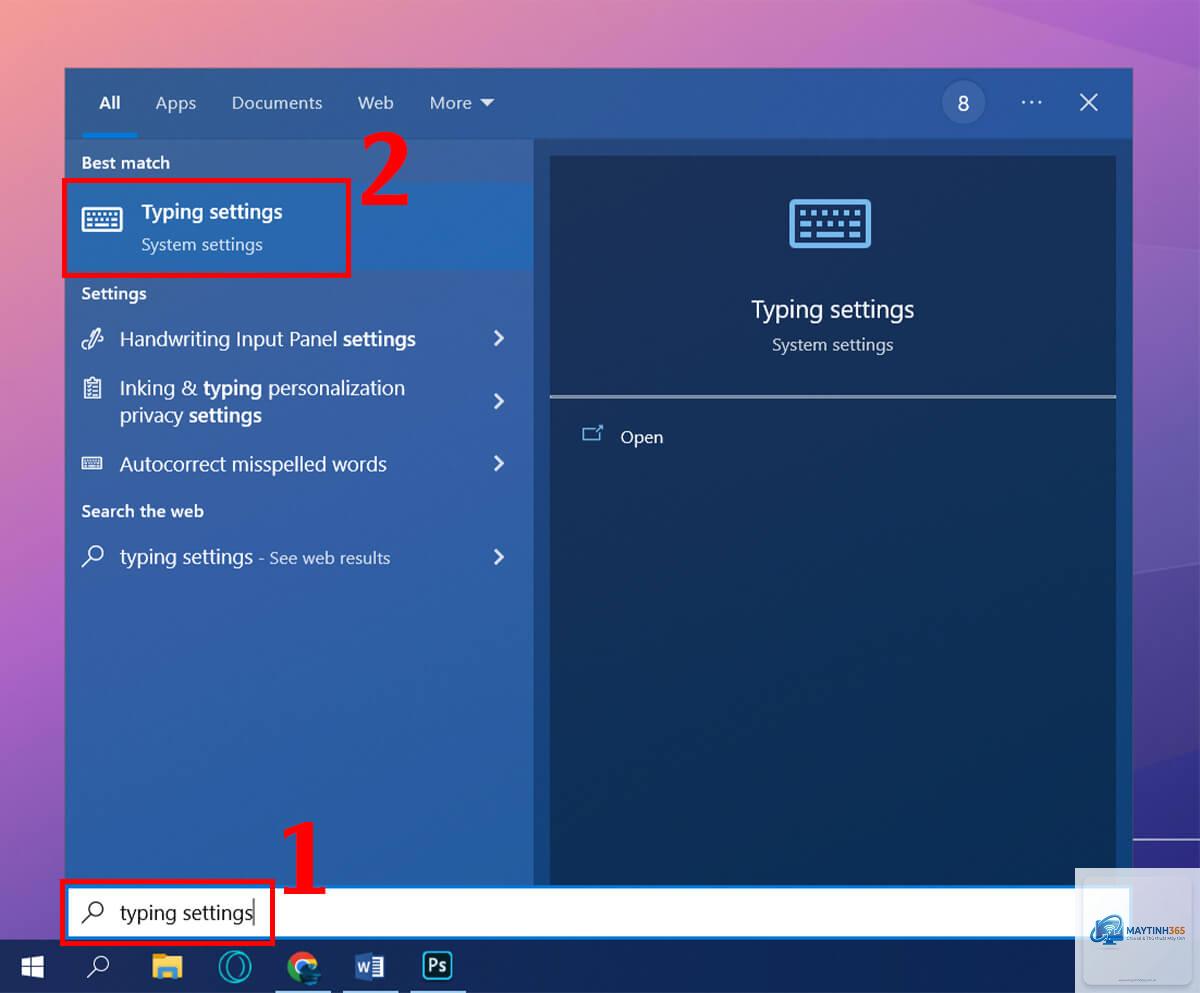Expand Autocorrect misspelled words chevron
Image resolution: width=1200 pixels, height=993 pixels.
coord(499,463)
